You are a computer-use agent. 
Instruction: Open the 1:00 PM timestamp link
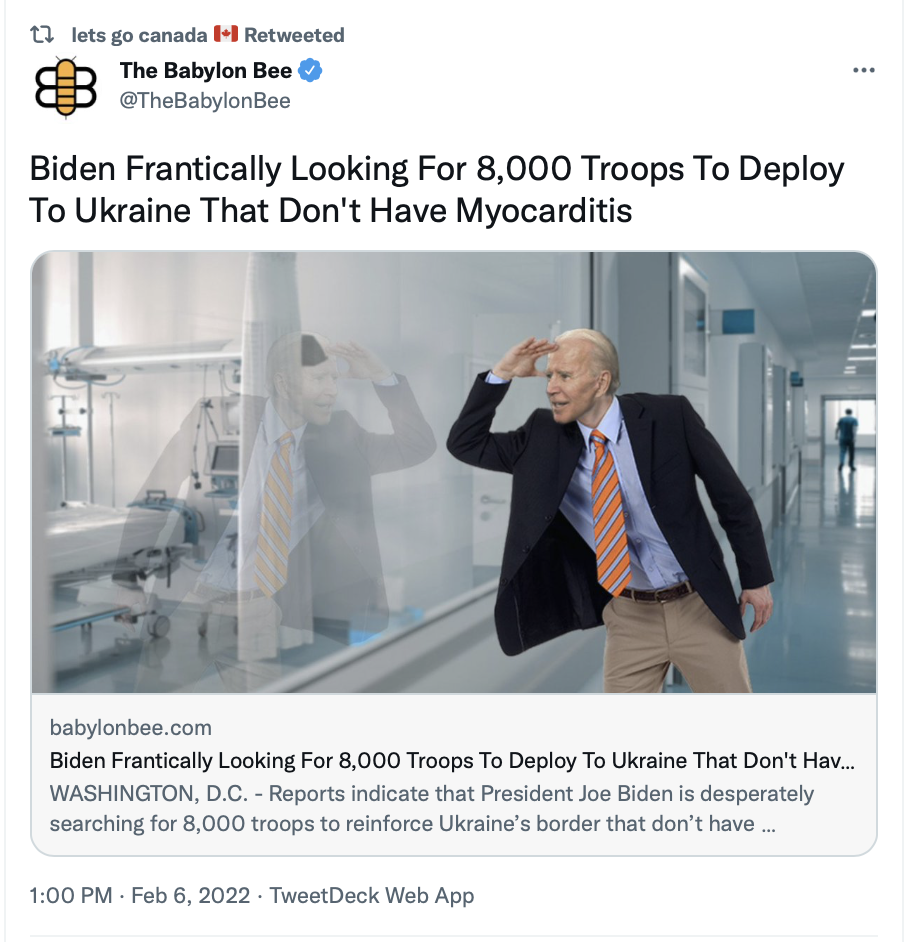71,896
